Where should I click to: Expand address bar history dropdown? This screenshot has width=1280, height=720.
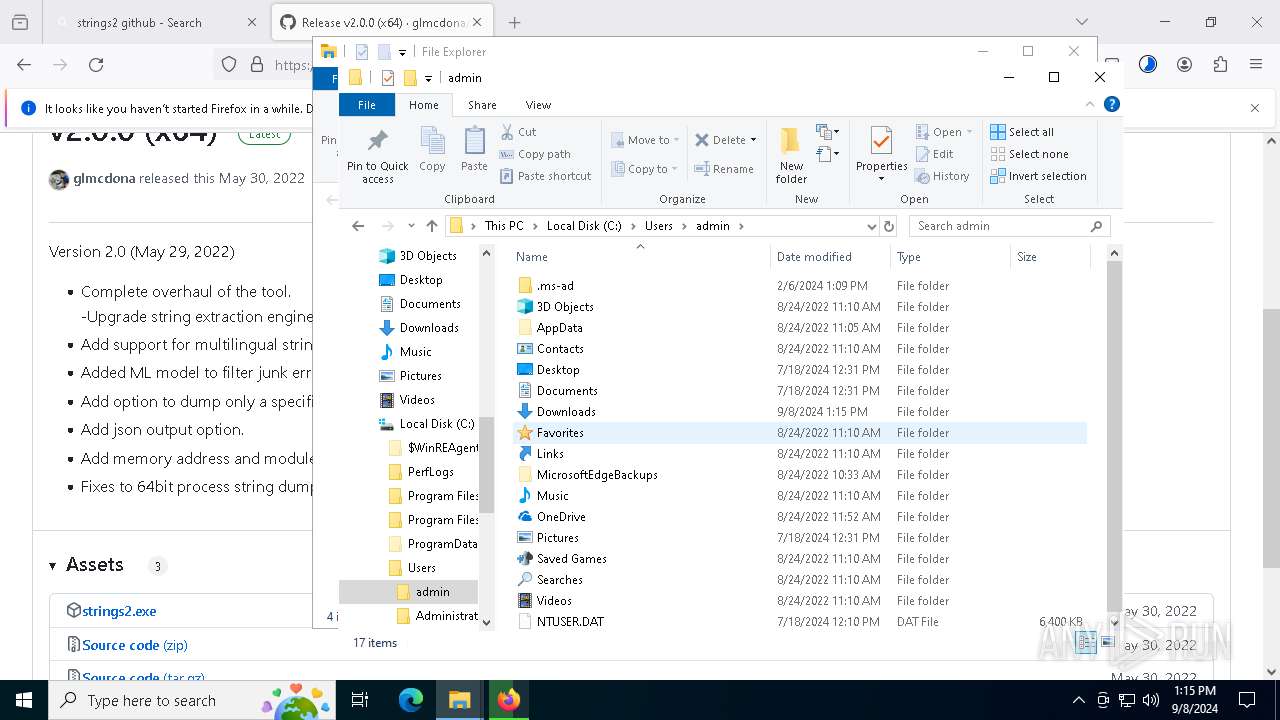pos(872,226)
